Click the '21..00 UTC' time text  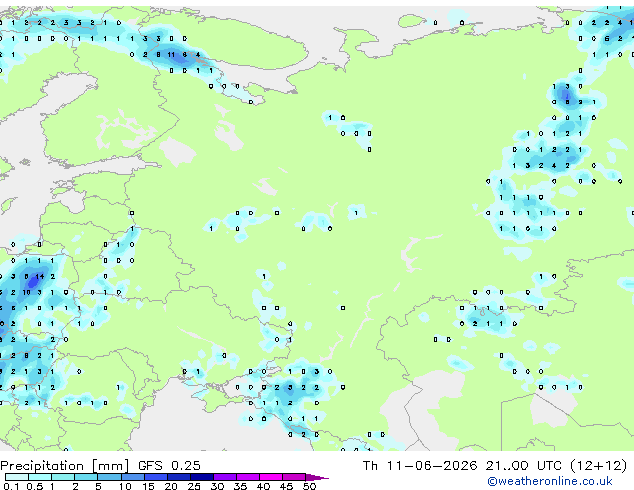(x=524, y=465)
